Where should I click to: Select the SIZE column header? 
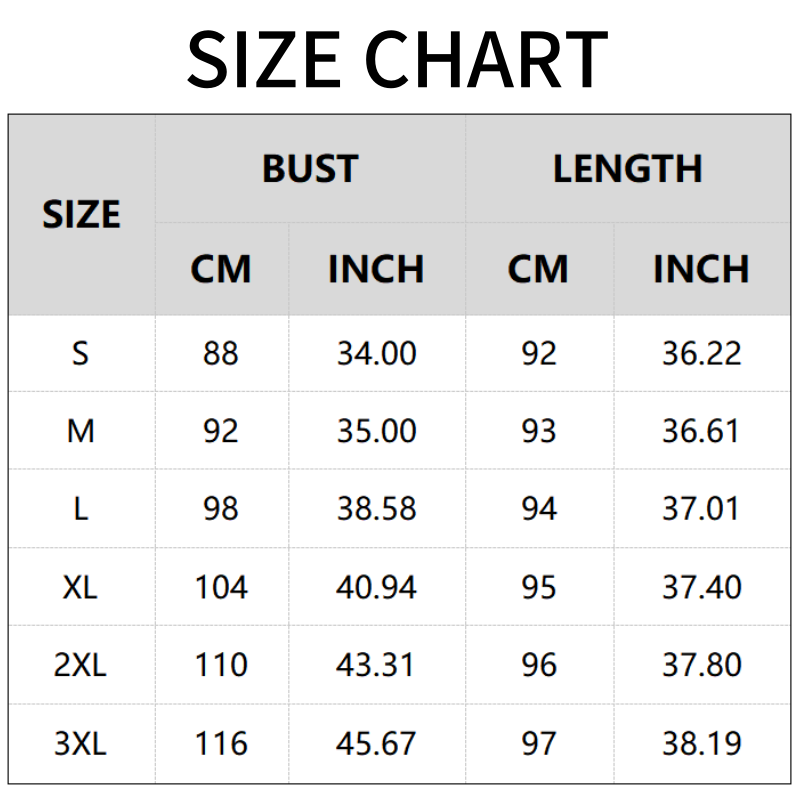[x=81, y=215]
